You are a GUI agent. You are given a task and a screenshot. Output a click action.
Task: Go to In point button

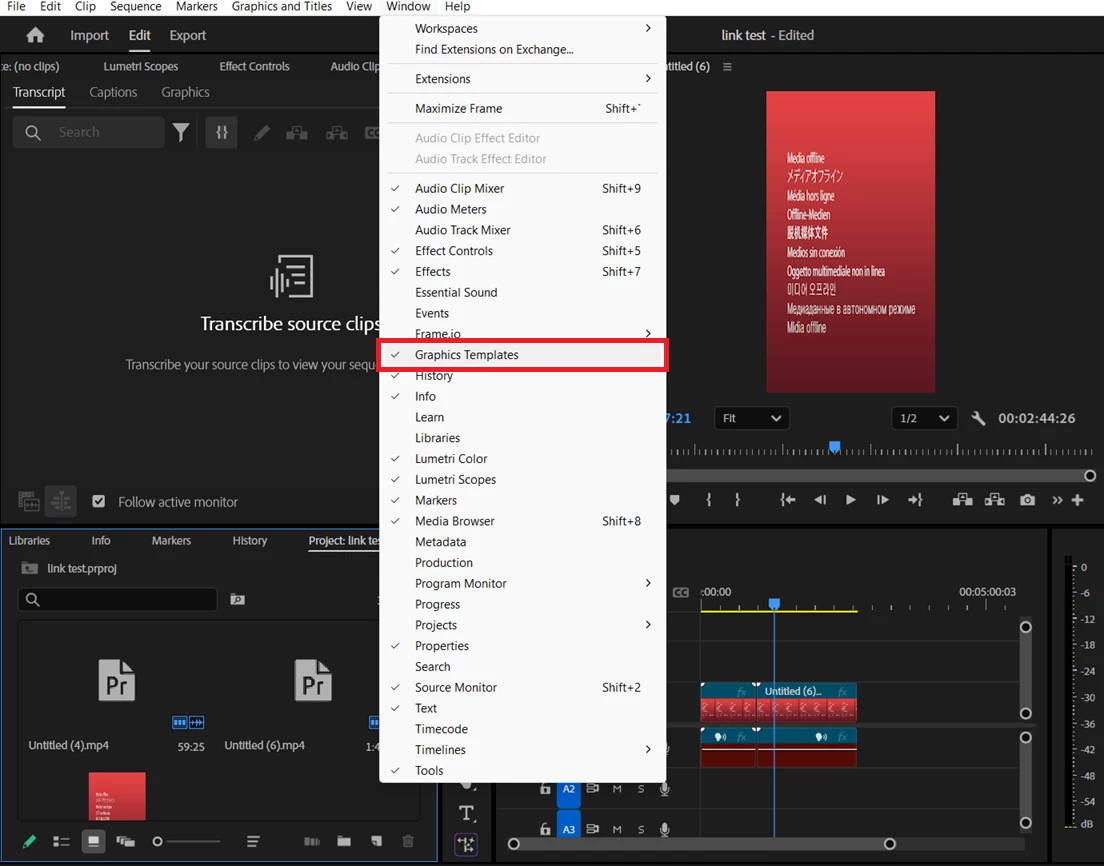coord(788,500)
